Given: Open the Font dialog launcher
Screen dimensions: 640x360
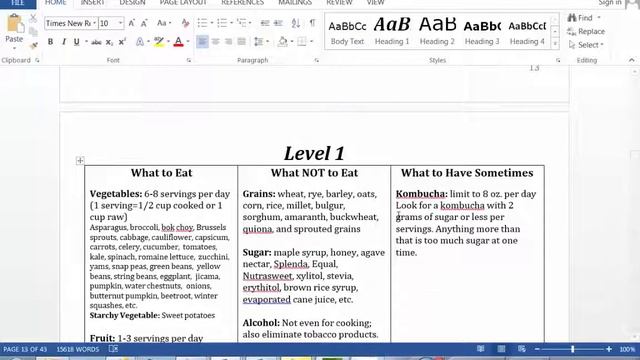Looking at the screenshot, I should tap(189, 60).
